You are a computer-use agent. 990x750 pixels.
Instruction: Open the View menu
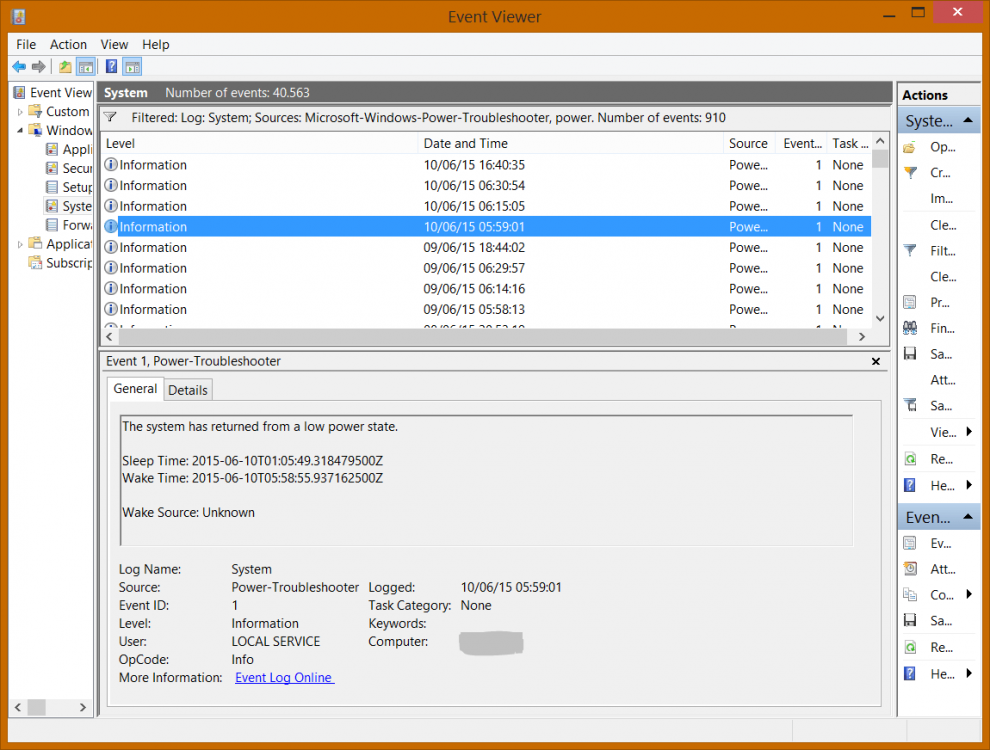tap(114, 45)
